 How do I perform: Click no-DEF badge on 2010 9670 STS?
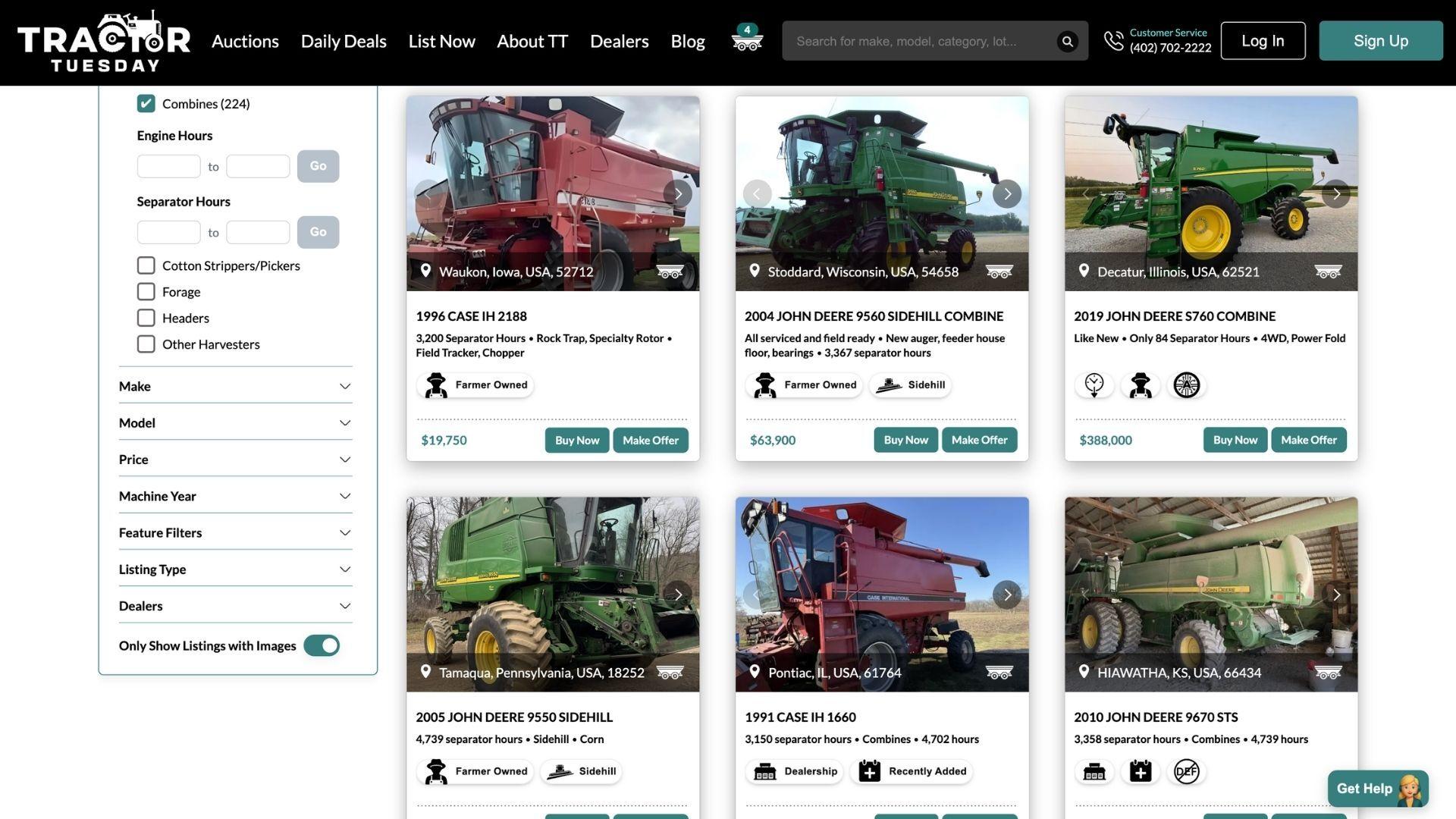pyautogui.click(x=1186, y=771)
